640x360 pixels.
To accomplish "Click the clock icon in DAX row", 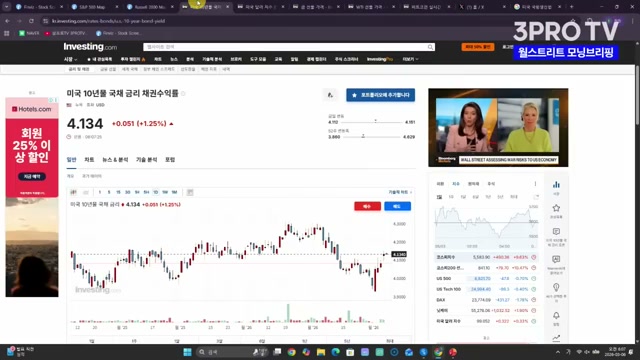I will pos(533,300).
